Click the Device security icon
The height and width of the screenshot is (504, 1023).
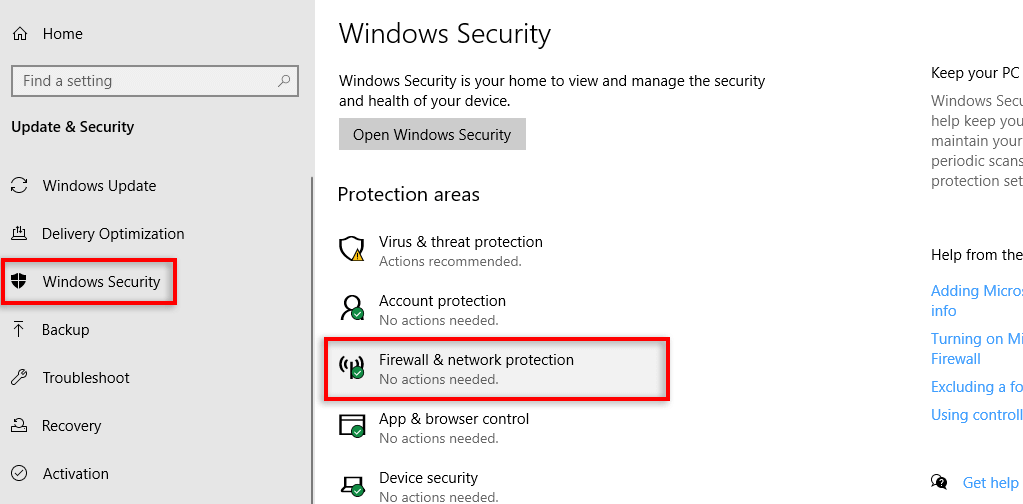coord(352,486)
